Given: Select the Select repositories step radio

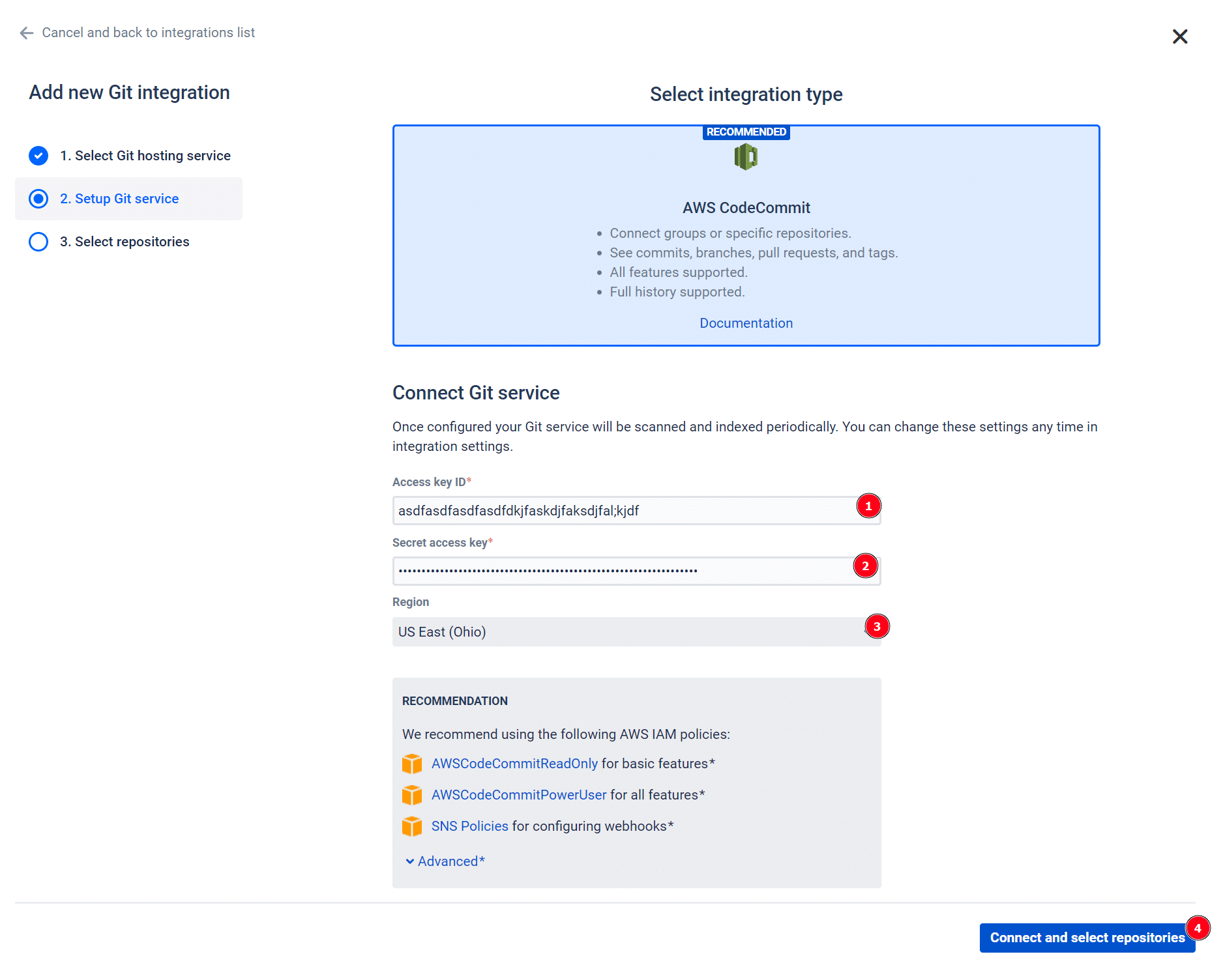Looking at the screenshot, I should click(38, 242).
